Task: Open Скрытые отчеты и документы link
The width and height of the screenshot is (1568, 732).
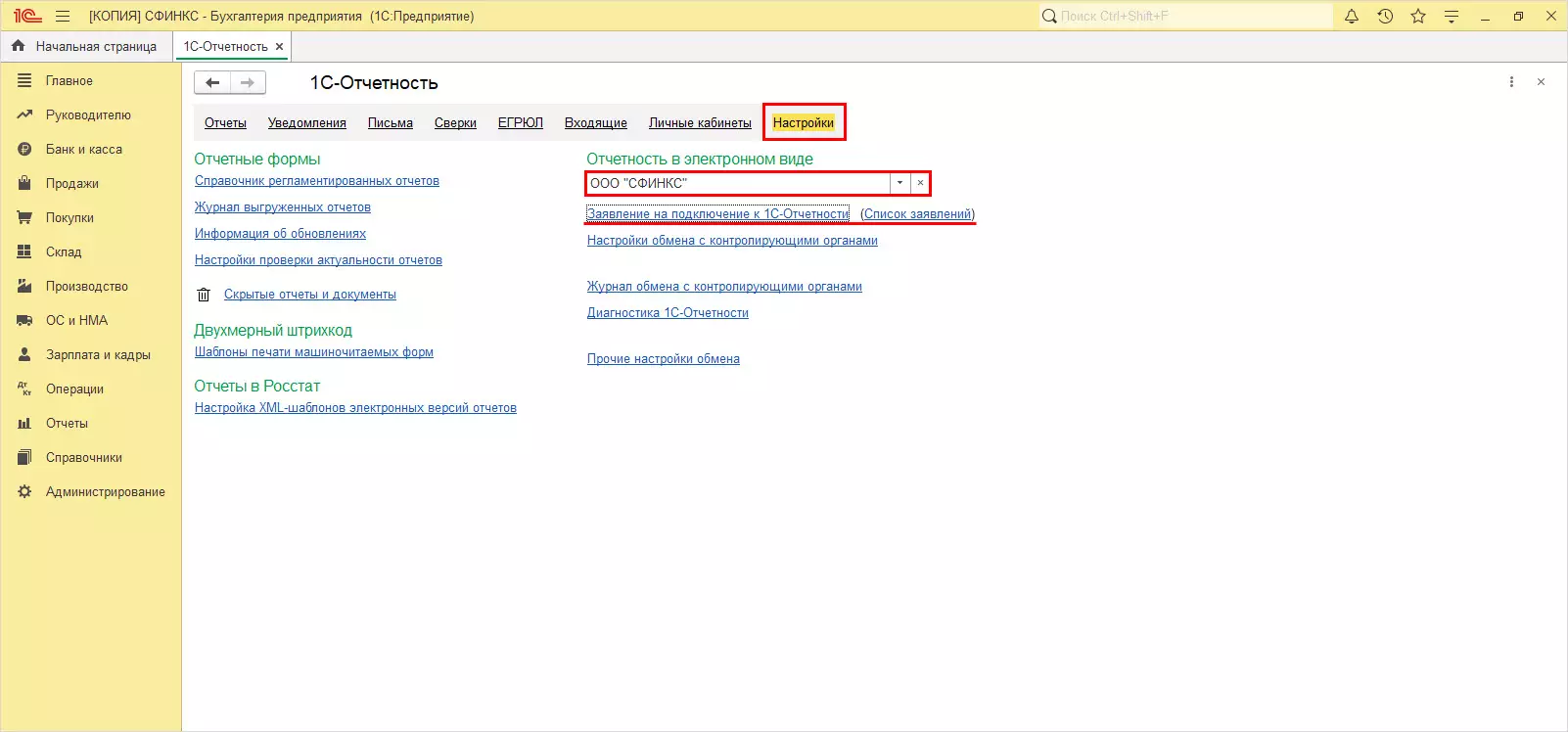Action: 310,295
